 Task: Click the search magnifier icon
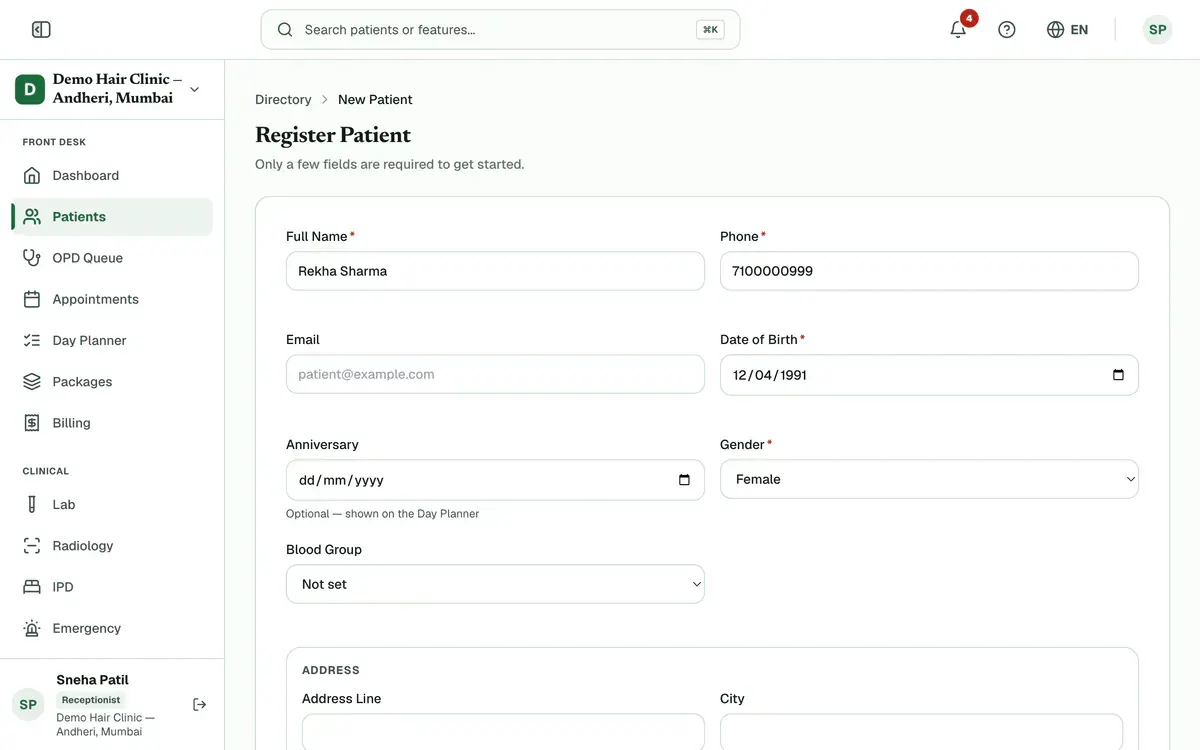(285, 30)
